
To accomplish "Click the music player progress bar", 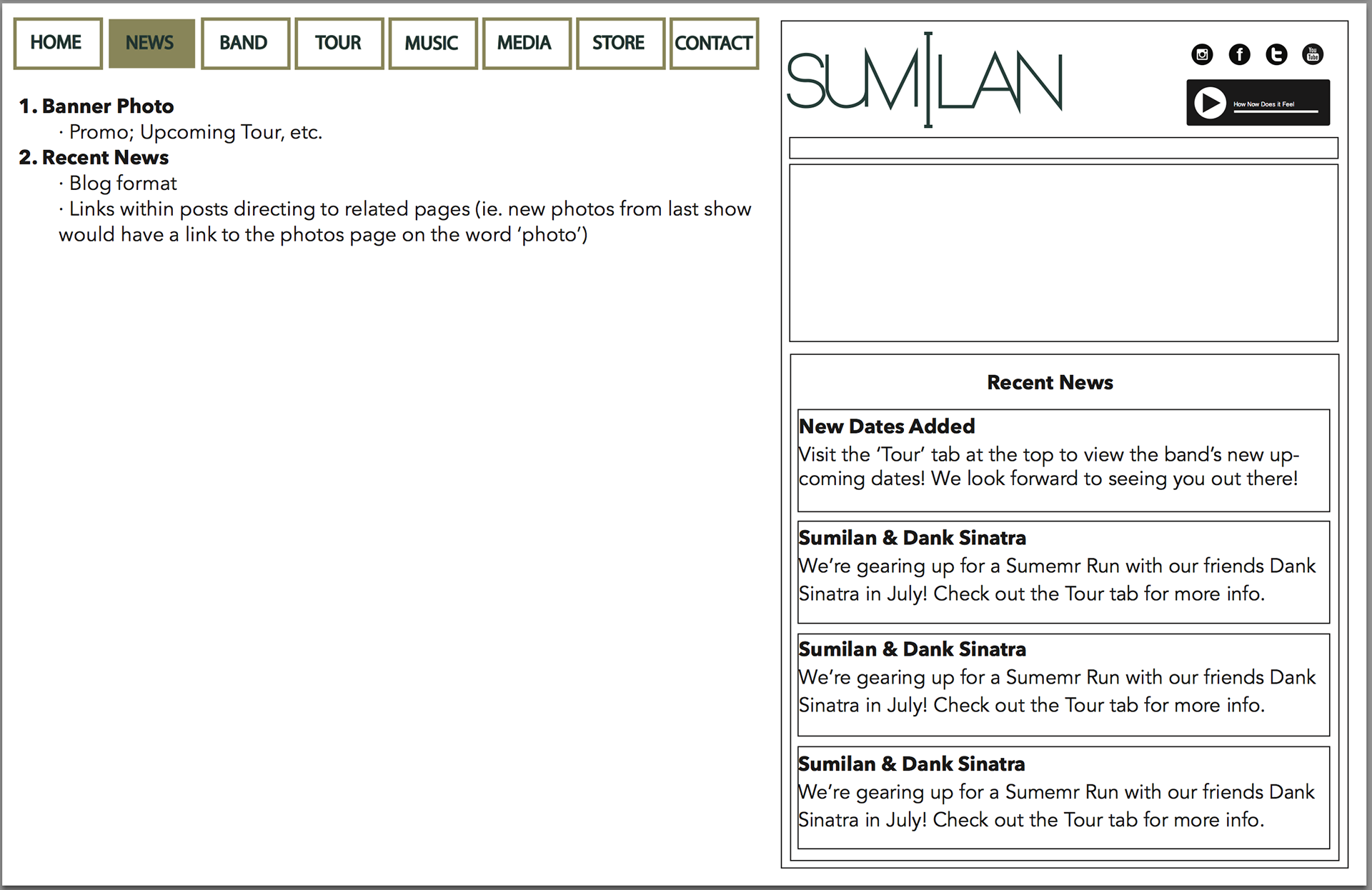I will point(1275,112).
